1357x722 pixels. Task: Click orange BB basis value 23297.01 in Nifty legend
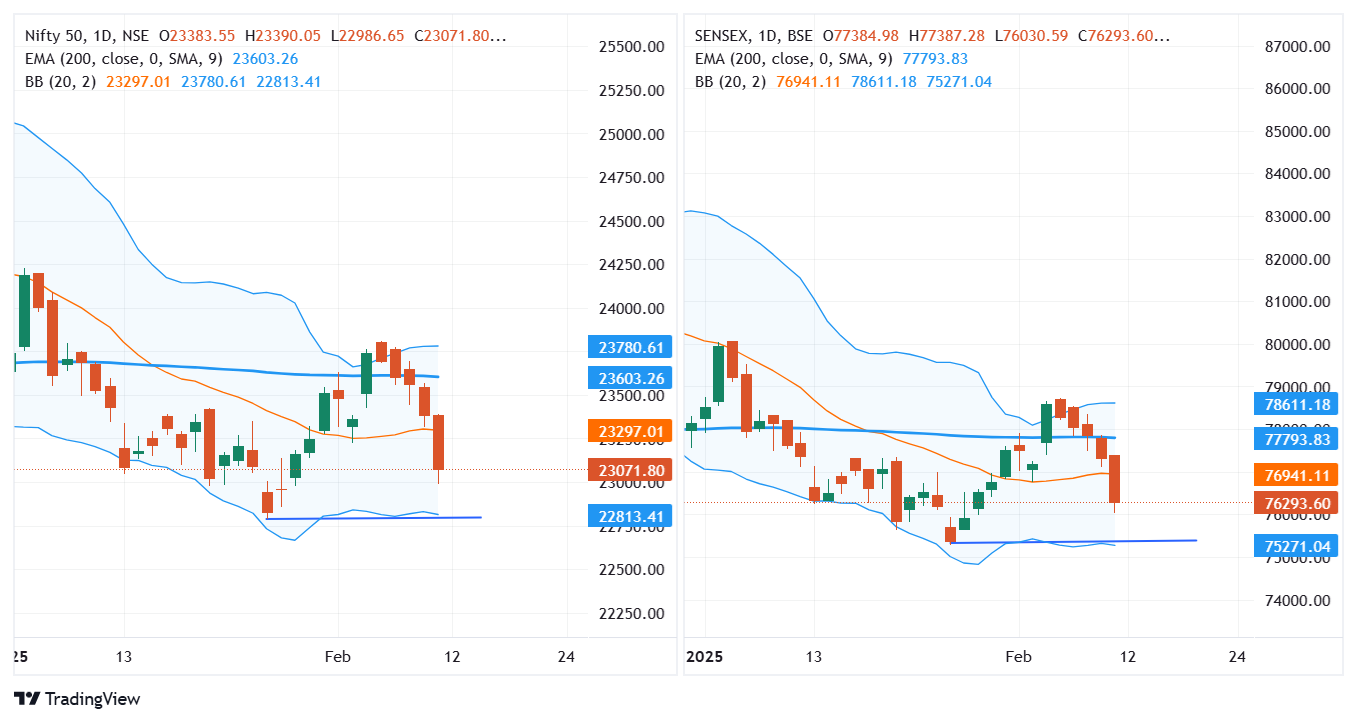pos(138,81)
